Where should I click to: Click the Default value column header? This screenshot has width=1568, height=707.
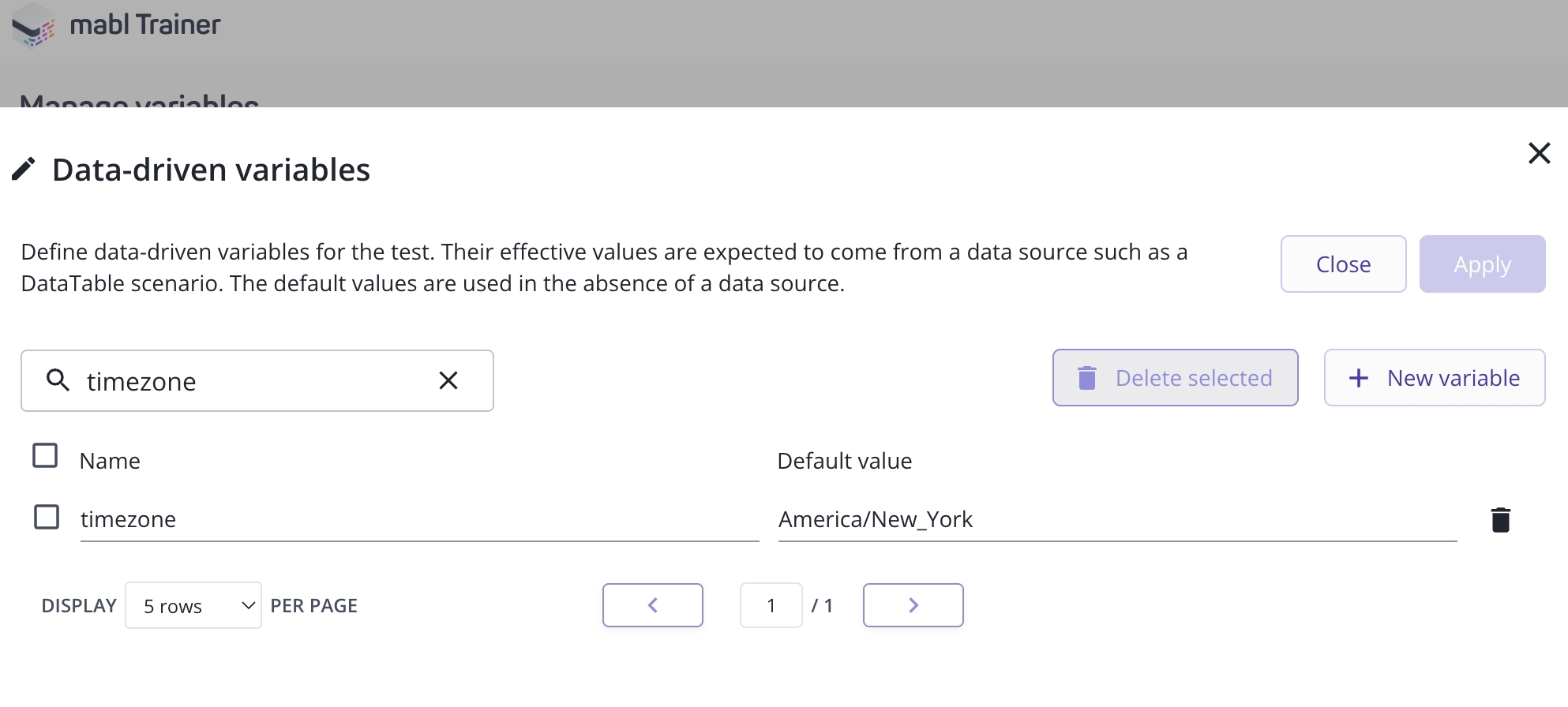(x=844, y=461)
